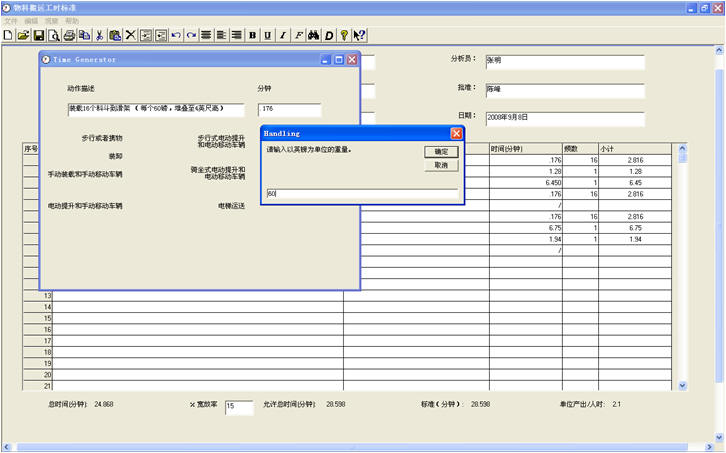726x453 pixels.
Task: Close the Handling dialog with red X
Action: pyautogui.click(x=456, y=133)
